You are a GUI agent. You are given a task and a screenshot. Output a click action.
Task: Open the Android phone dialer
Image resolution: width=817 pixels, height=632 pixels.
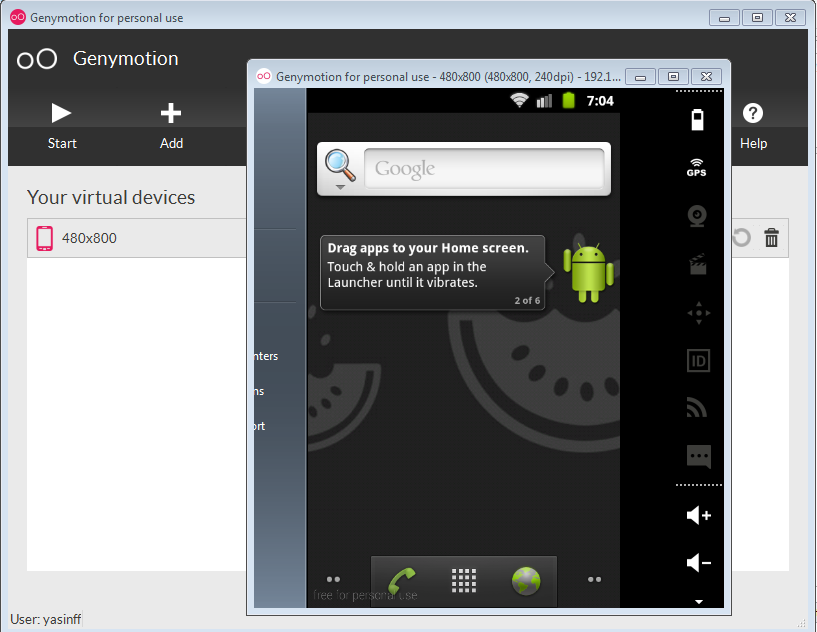click(x=403, y=580)
